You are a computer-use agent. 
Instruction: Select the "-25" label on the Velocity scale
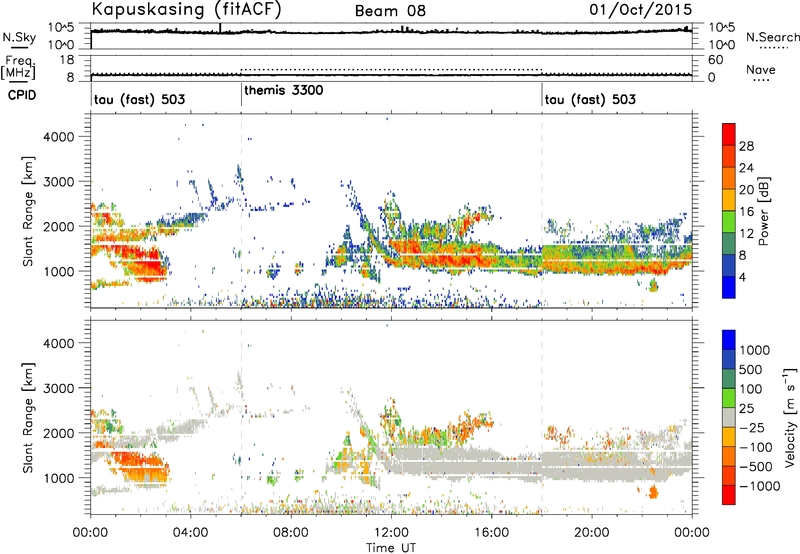[x=751, y=427]
